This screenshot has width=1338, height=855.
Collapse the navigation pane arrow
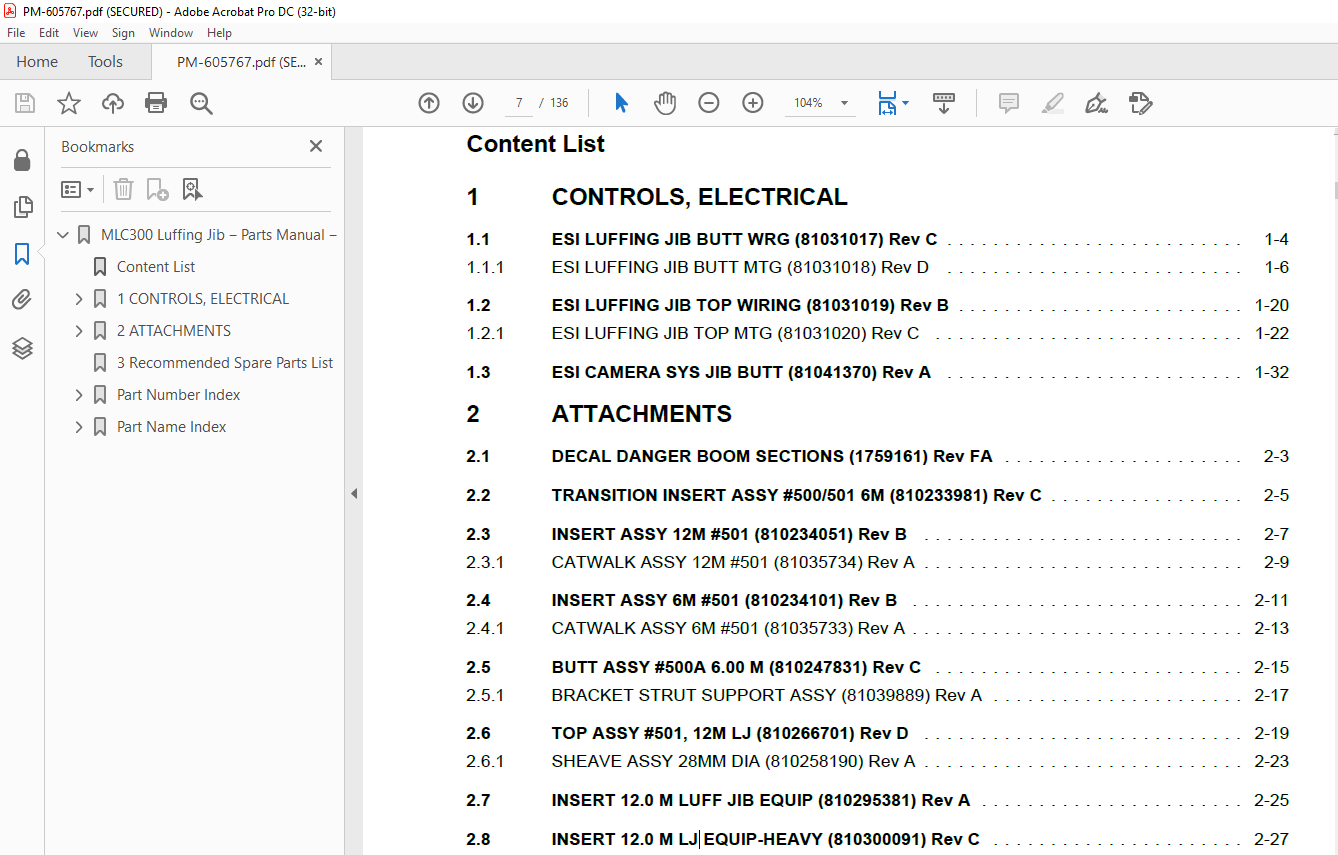[x=353, y=493]
